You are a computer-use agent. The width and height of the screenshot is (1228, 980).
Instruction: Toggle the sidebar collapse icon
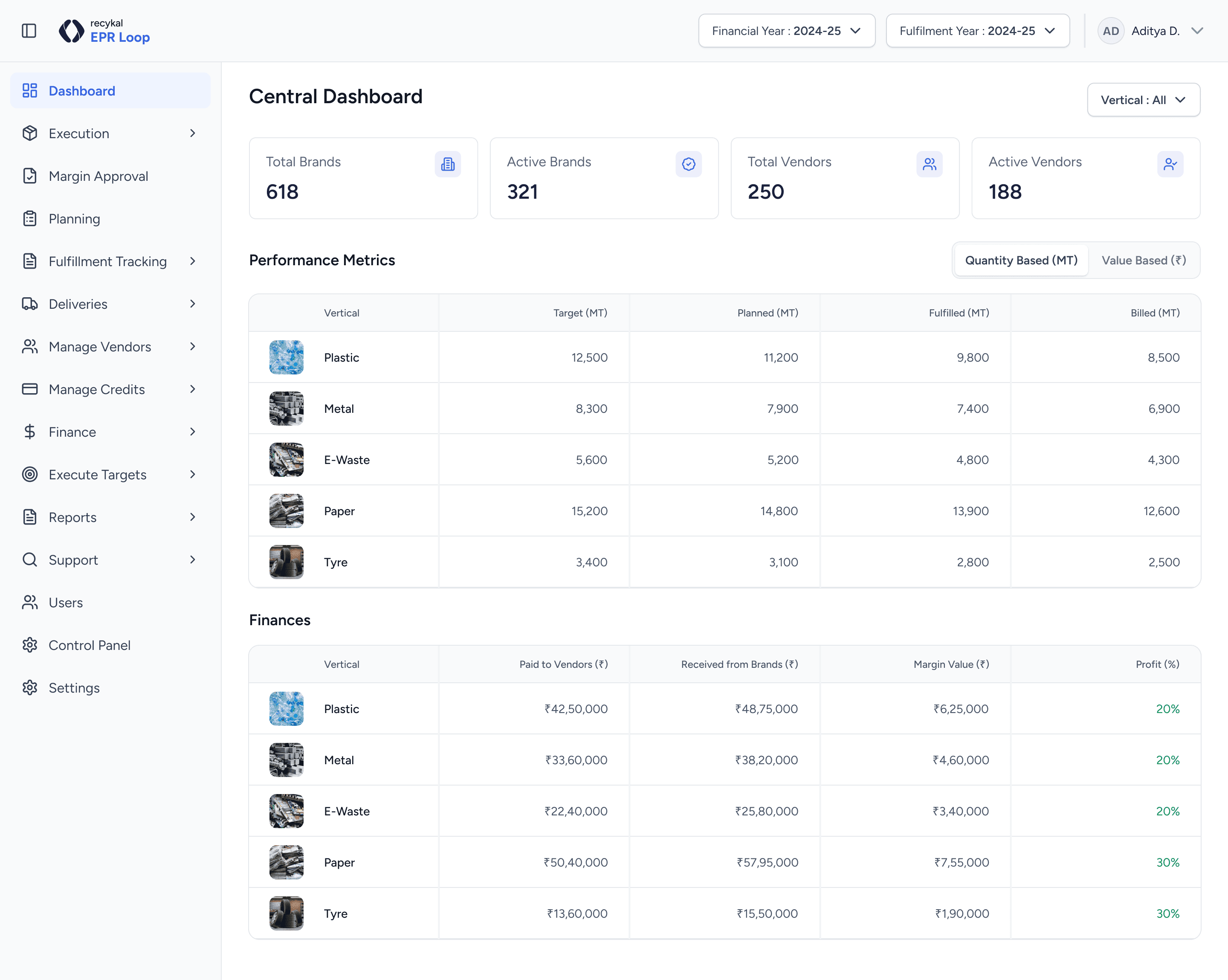click(x=29, y=31)
